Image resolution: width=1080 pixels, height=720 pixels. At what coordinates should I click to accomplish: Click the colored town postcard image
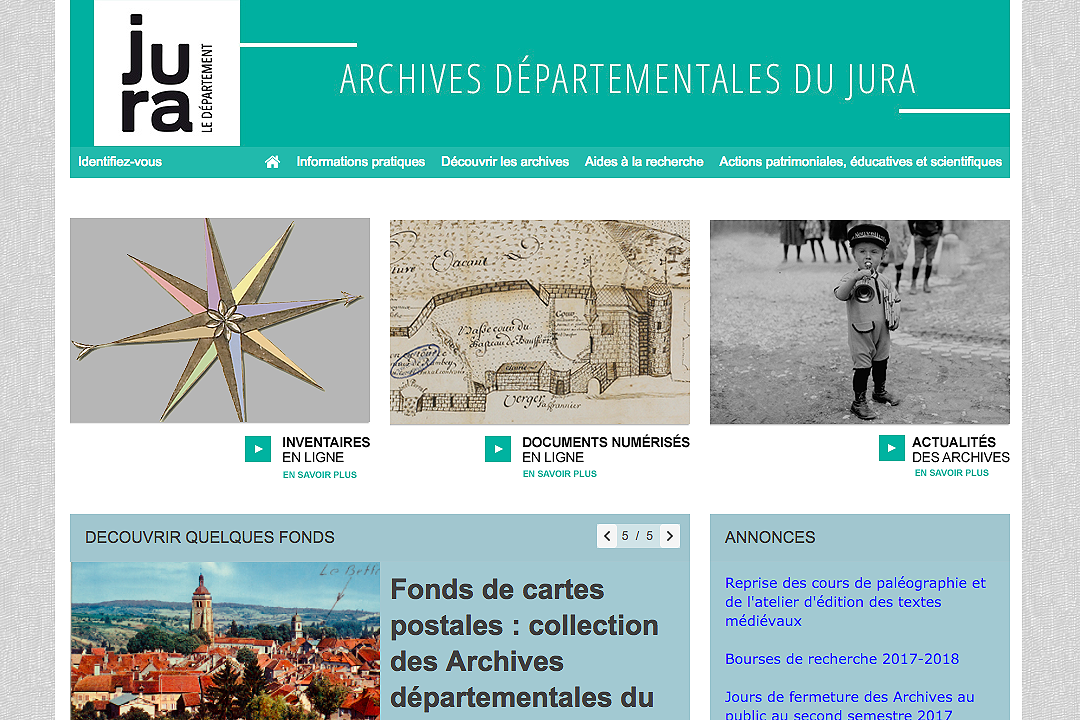click(225, 641)
